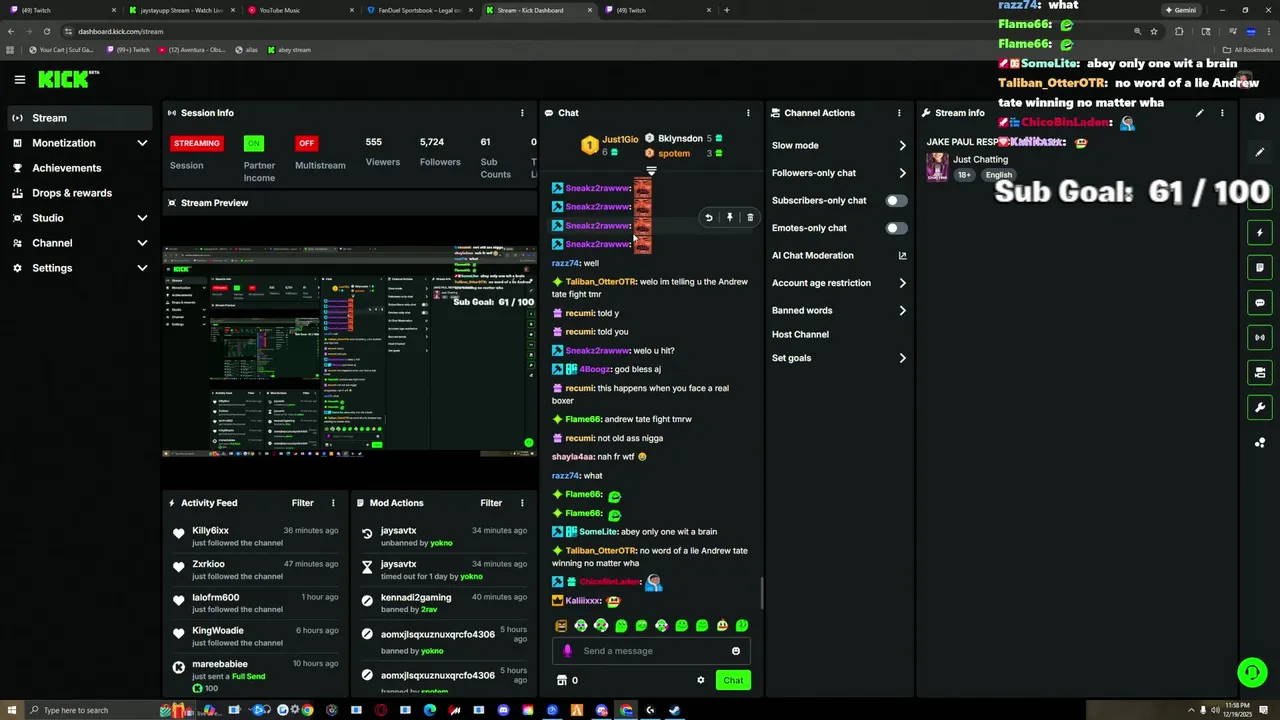1280x720 pixels.
Task: Expand the Monetization sidebar section
Action: 142,143
